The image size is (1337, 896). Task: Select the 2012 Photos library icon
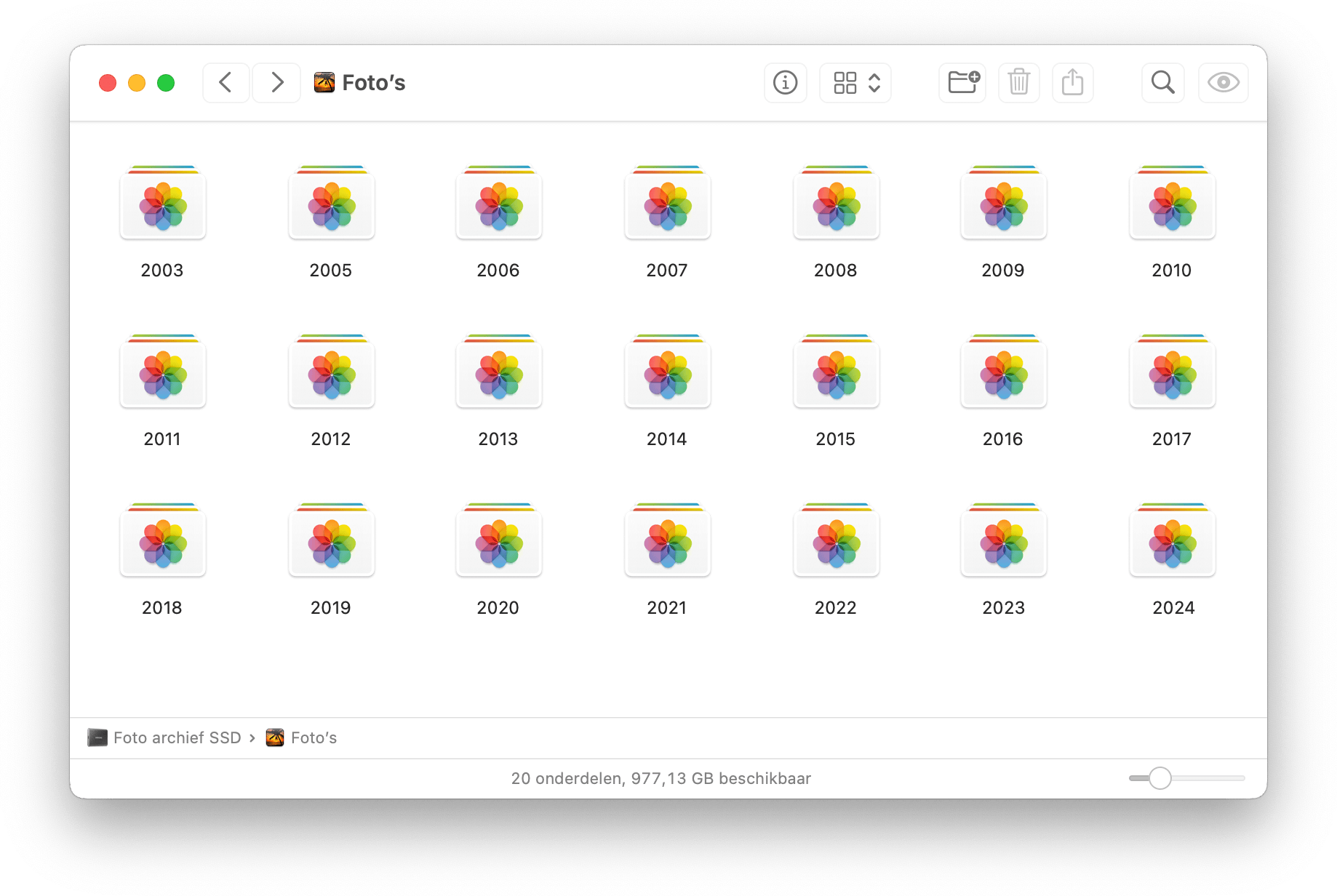(x=332, y=372)
